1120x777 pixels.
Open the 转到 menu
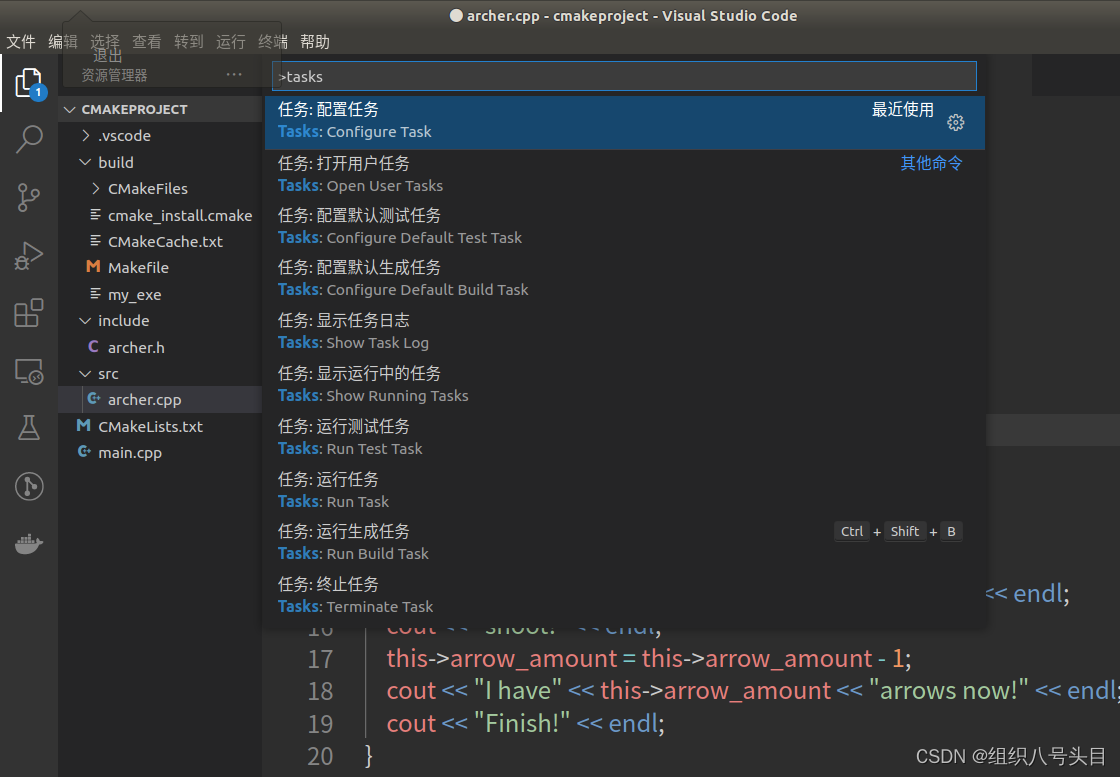tap(189, 41)
